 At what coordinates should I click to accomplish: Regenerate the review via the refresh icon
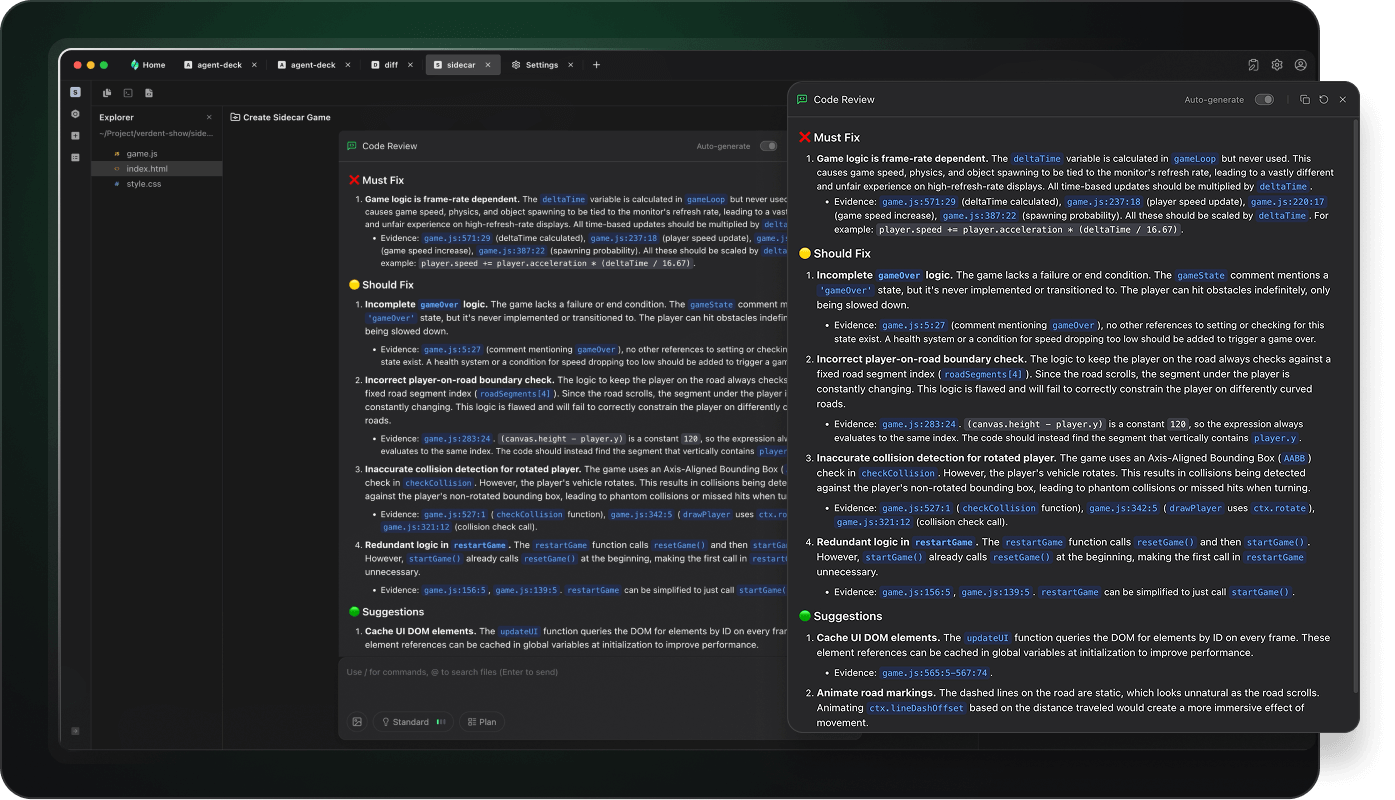pyautogui.click(x=1323, y=99)
